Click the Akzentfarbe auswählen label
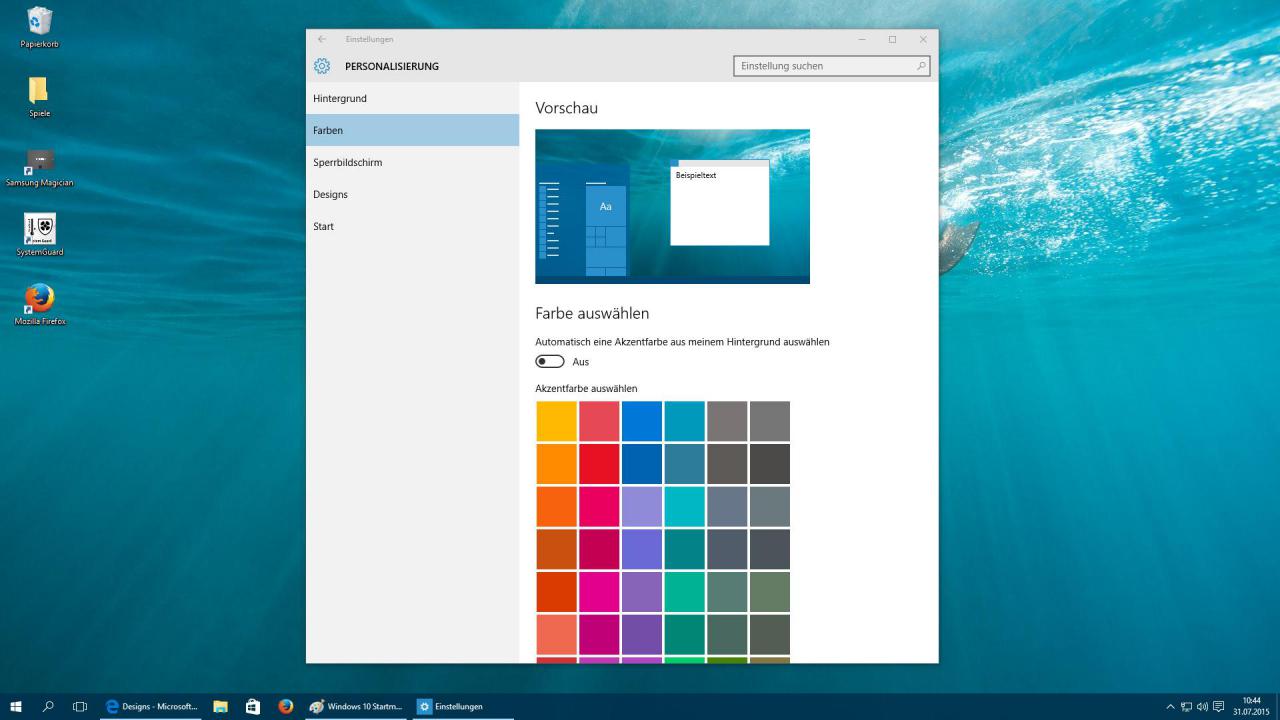Image resolution: width=1280 pixels, height=720 pixels. [586, 388]
